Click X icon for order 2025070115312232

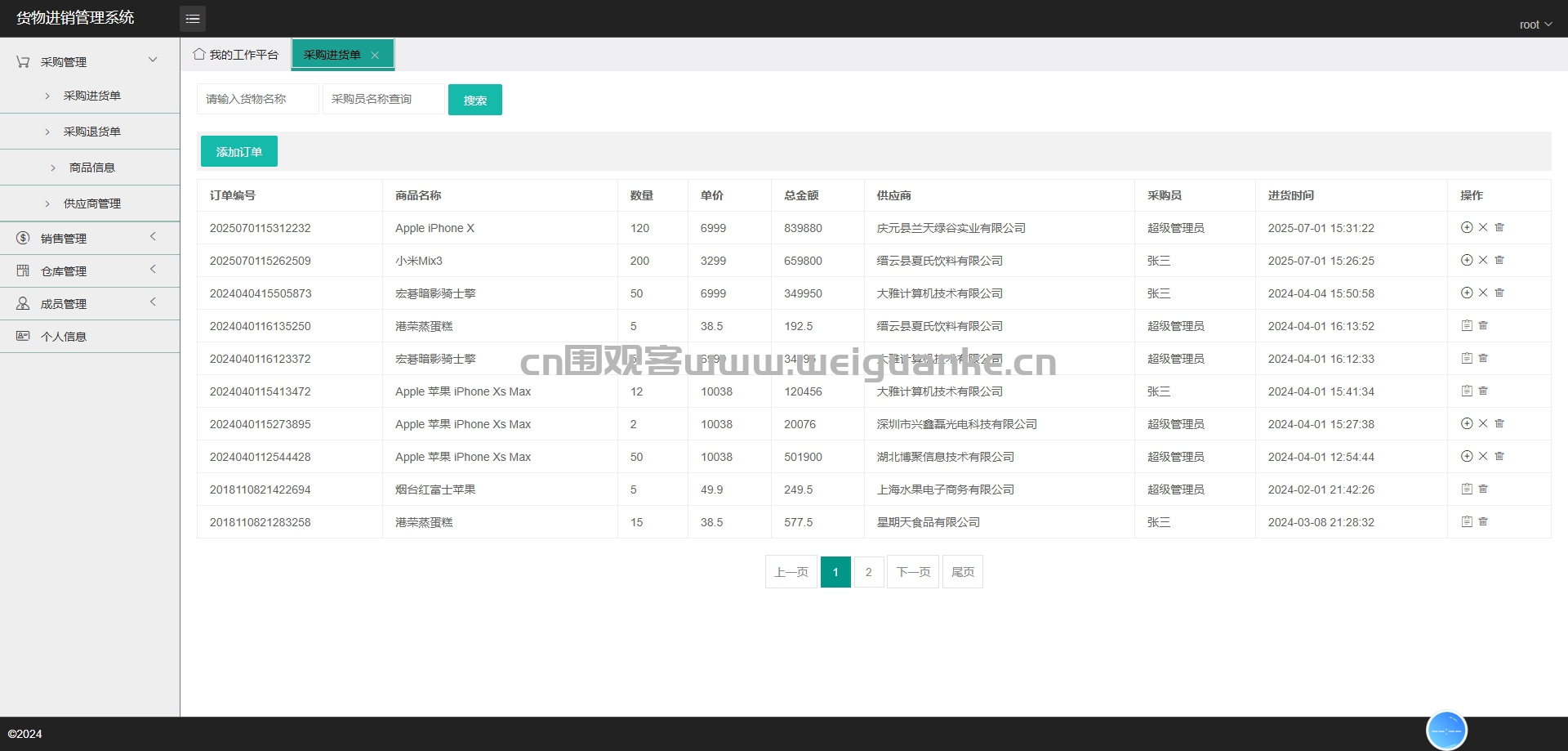click(x=1483, y=228)
